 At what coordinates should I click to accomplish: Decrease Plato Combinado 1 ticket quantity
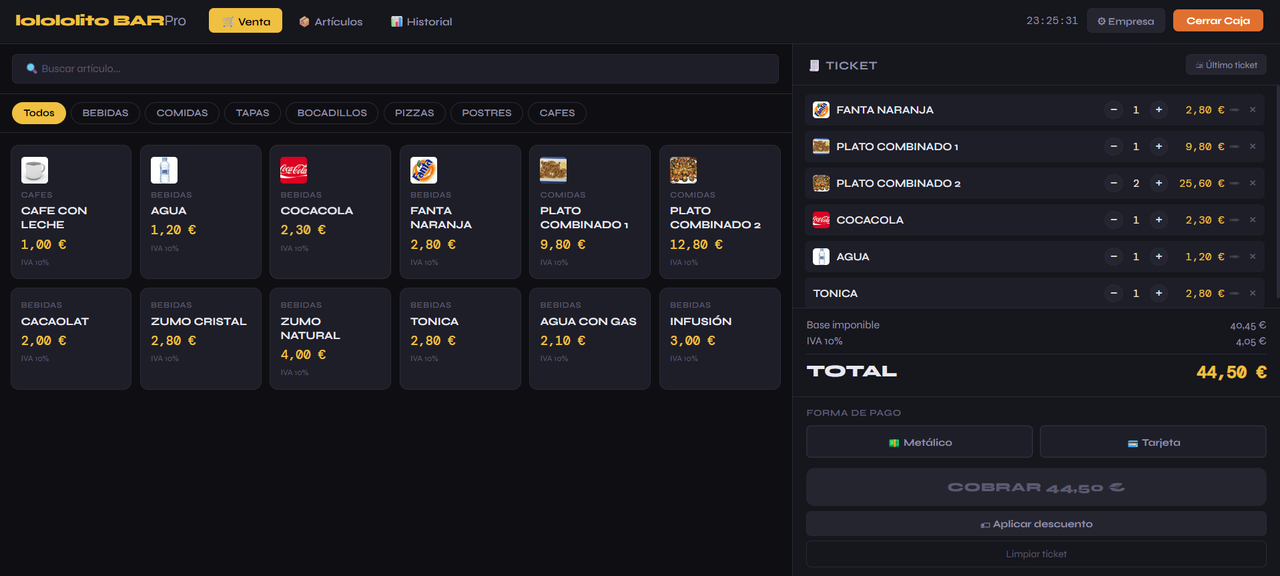click(1113, 147)
